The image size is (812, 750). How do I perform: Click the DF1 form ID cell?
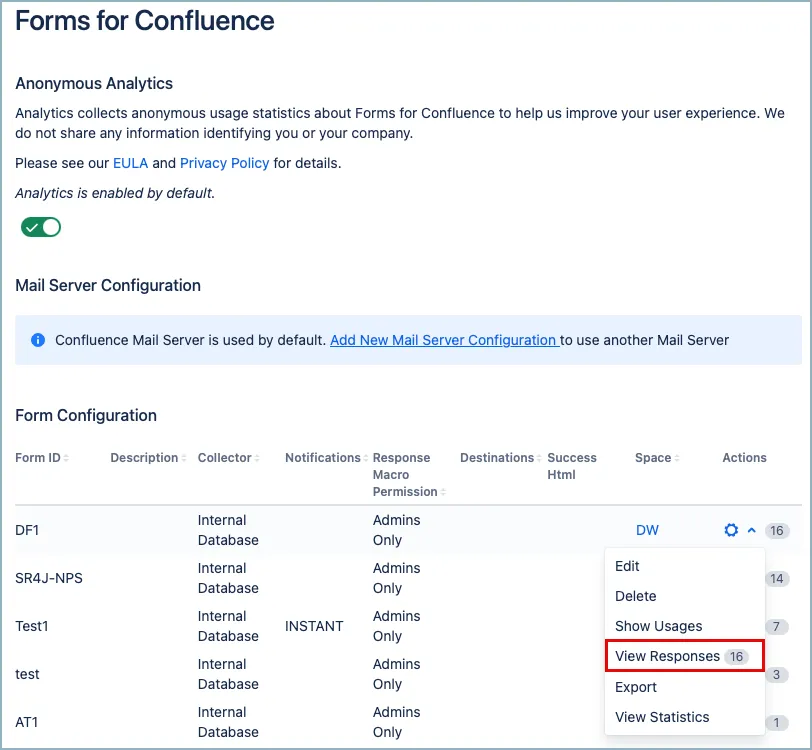(27, 530)
